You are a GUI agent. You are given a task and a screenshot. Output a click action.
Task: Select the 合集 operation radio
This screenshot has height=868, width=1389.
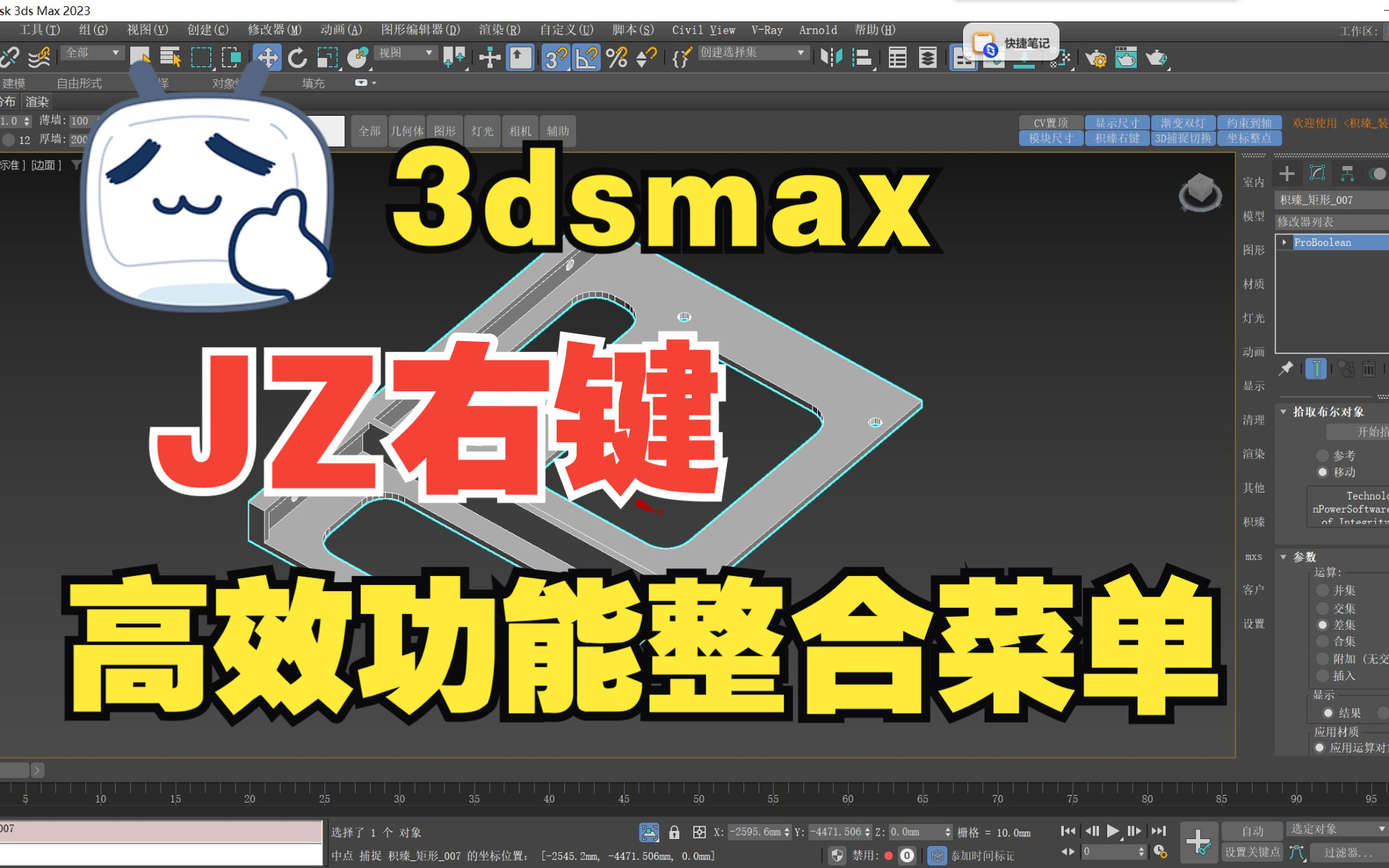point(1322,641)
